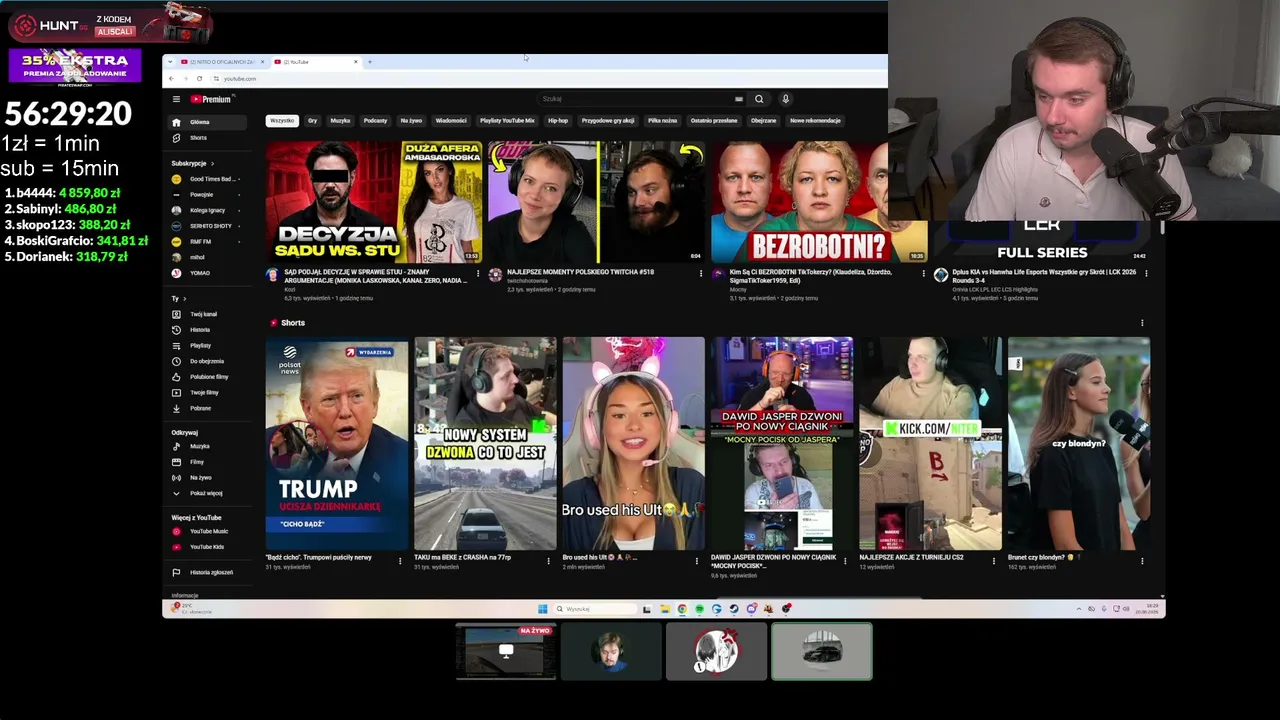1280x720 pixels.
Task: Open the Good Times Bad subscription channel
Action: tap(206, 179)
